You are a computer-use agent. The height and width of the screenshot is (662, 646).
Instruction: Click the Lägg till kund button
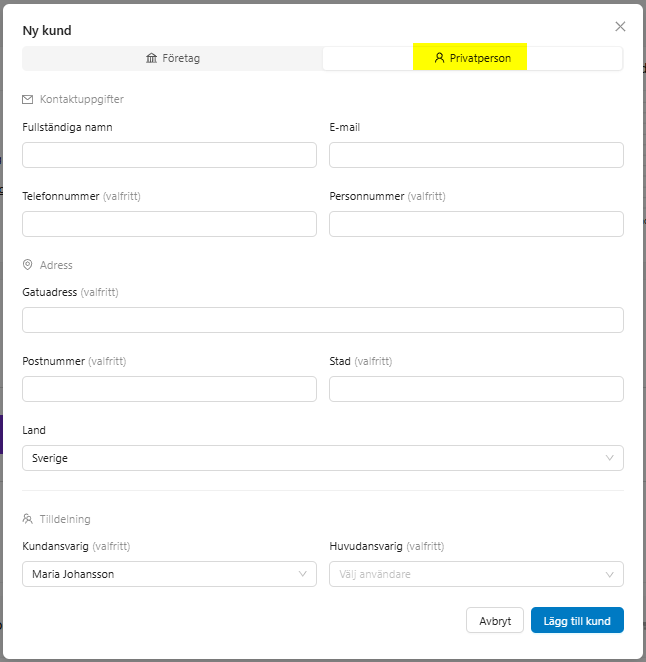tap(577, 620)
